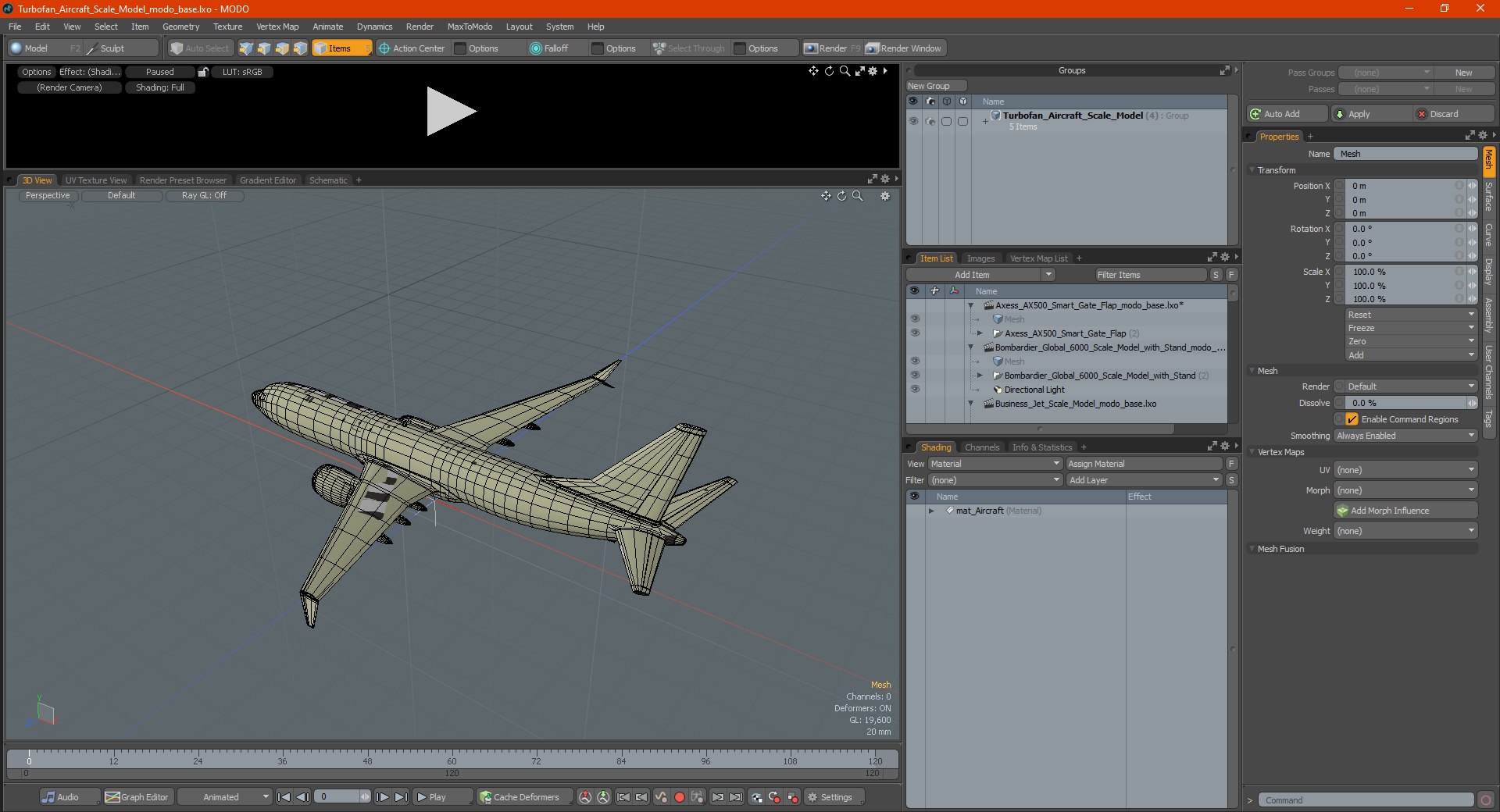
Task: Open Smoothing Always Enabled dropdown
Action: coord(1405,436)
